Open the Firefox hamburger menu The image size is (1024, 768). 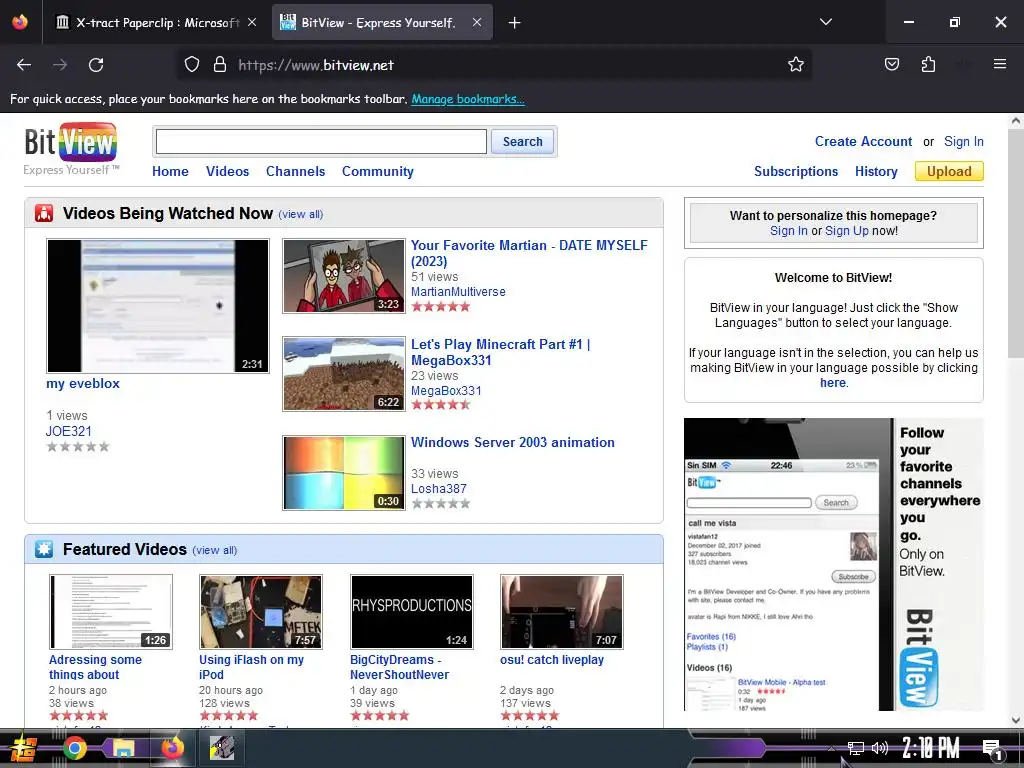pyautogui.click(x=999, y=64)
